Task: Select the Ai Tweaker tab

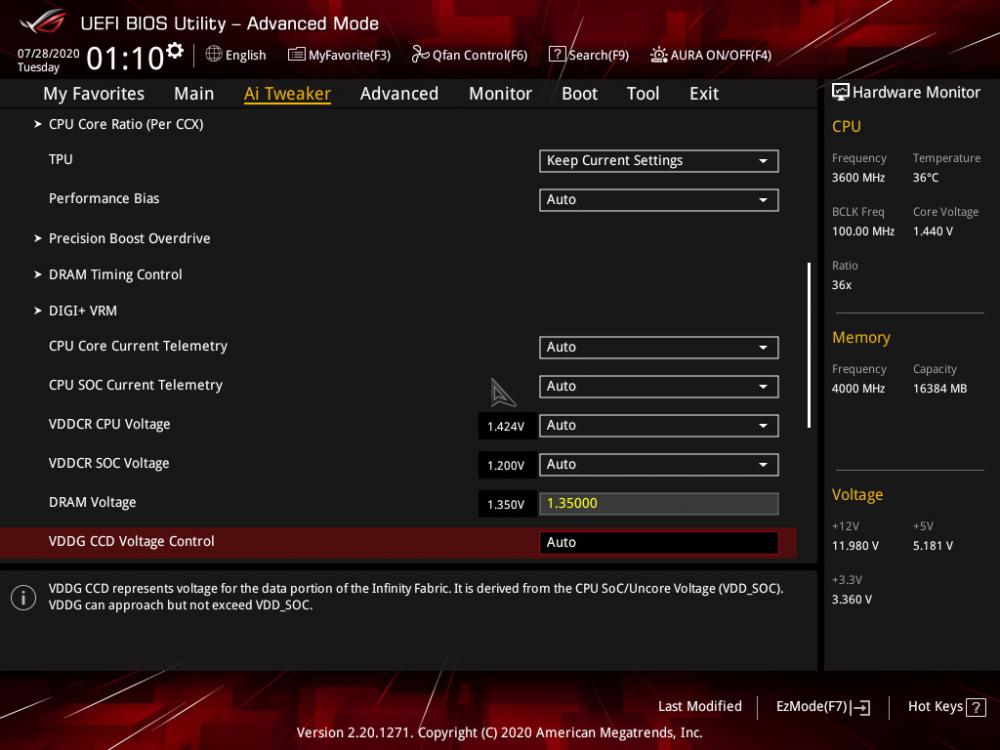Action: click(x=287, y=94)
